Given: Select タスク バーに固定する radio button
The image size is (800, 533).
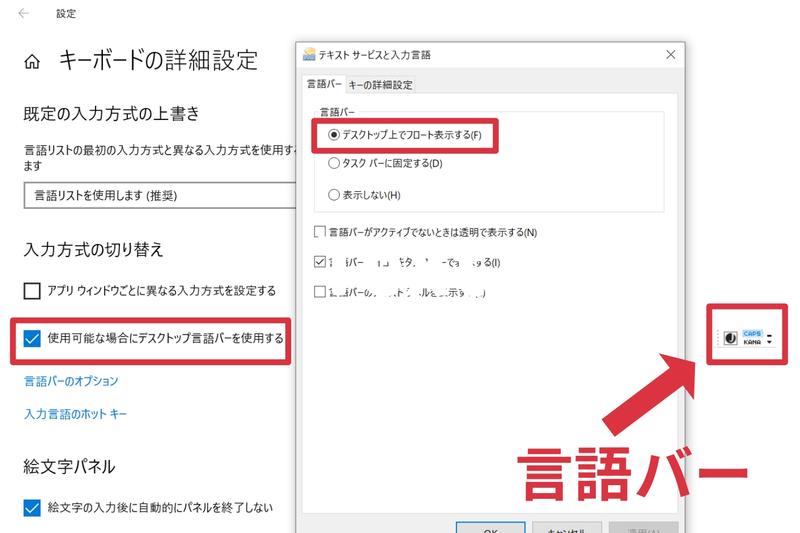Looking at the screenshot, I should pos(334,163).
